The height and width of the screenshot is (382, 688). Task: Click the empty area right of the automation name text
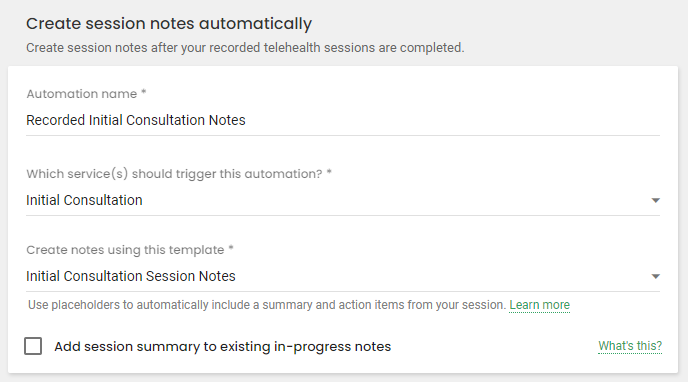point(452,120)
